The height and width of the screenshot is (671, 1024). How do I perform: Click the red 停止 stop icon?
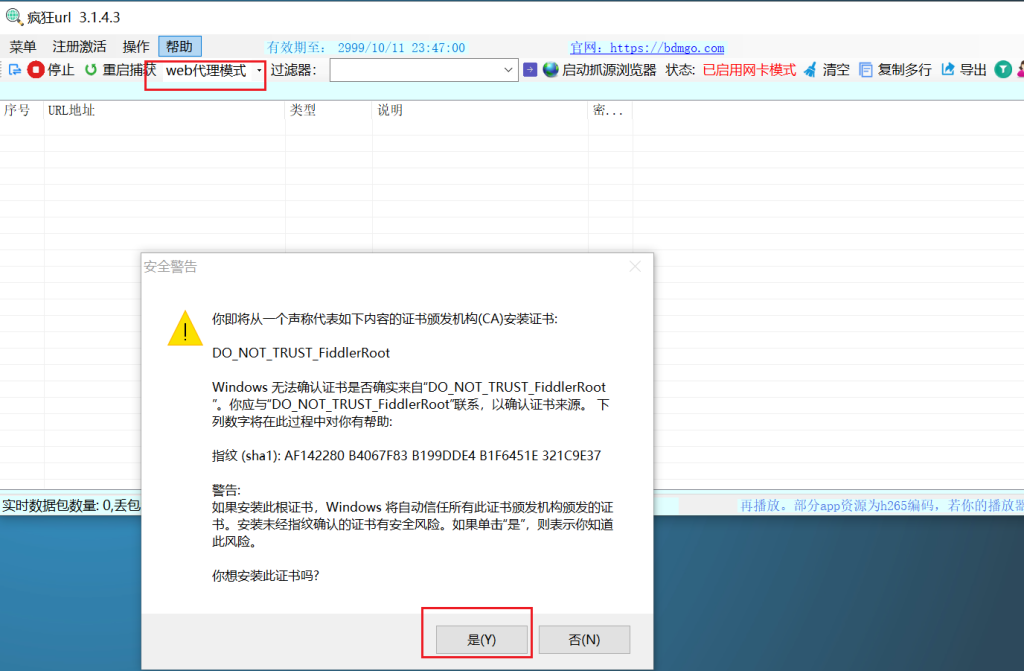pyautogui.click(x=36, y=70)
